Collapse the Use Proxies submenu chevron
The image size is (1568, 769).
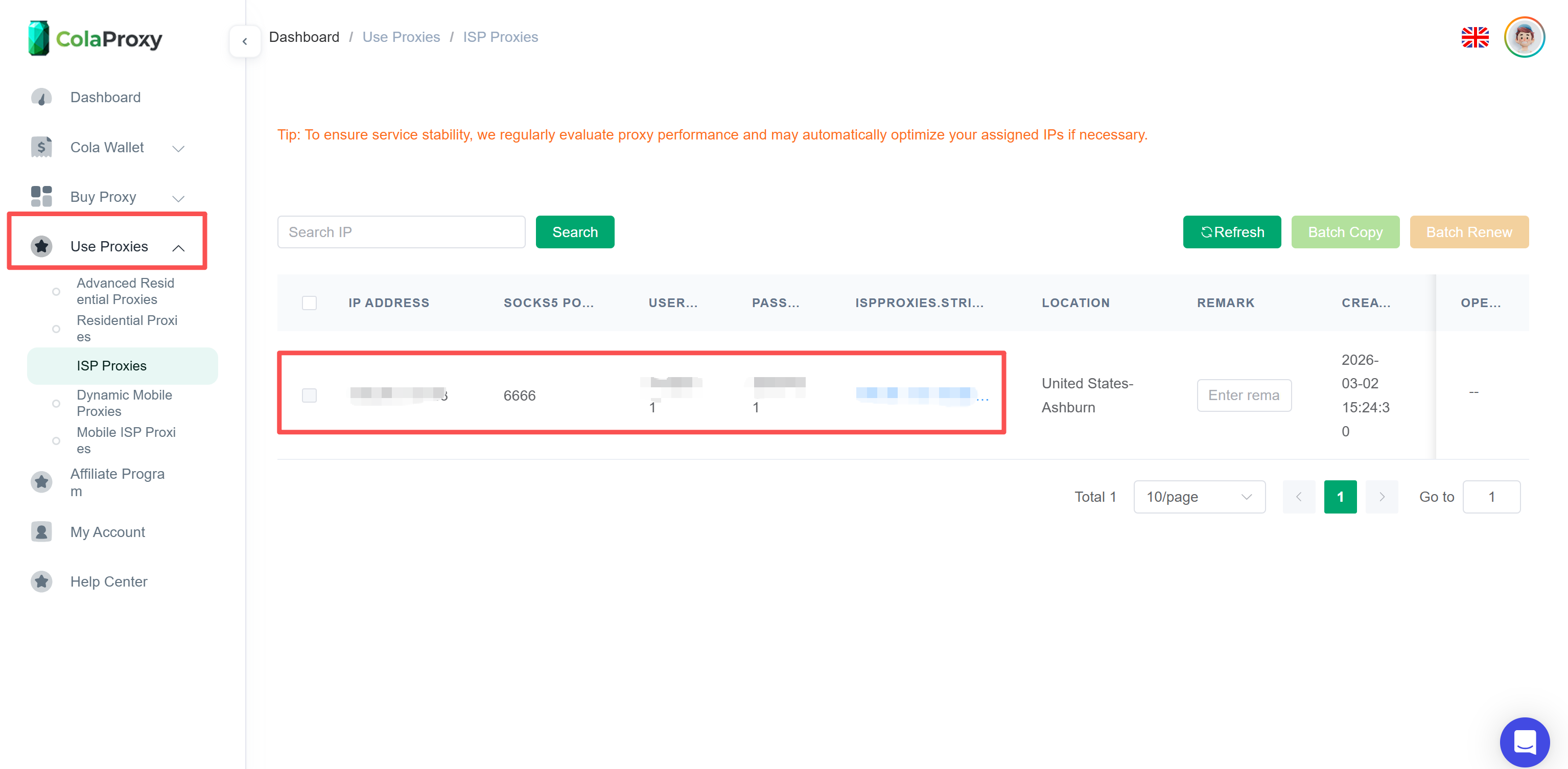coord(178,247)
